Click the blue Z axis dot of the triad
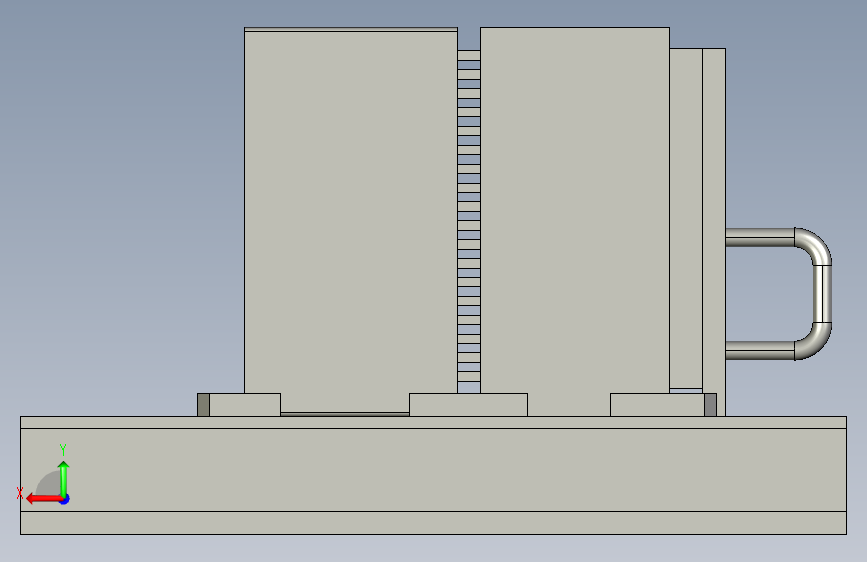 click(65, 499)
